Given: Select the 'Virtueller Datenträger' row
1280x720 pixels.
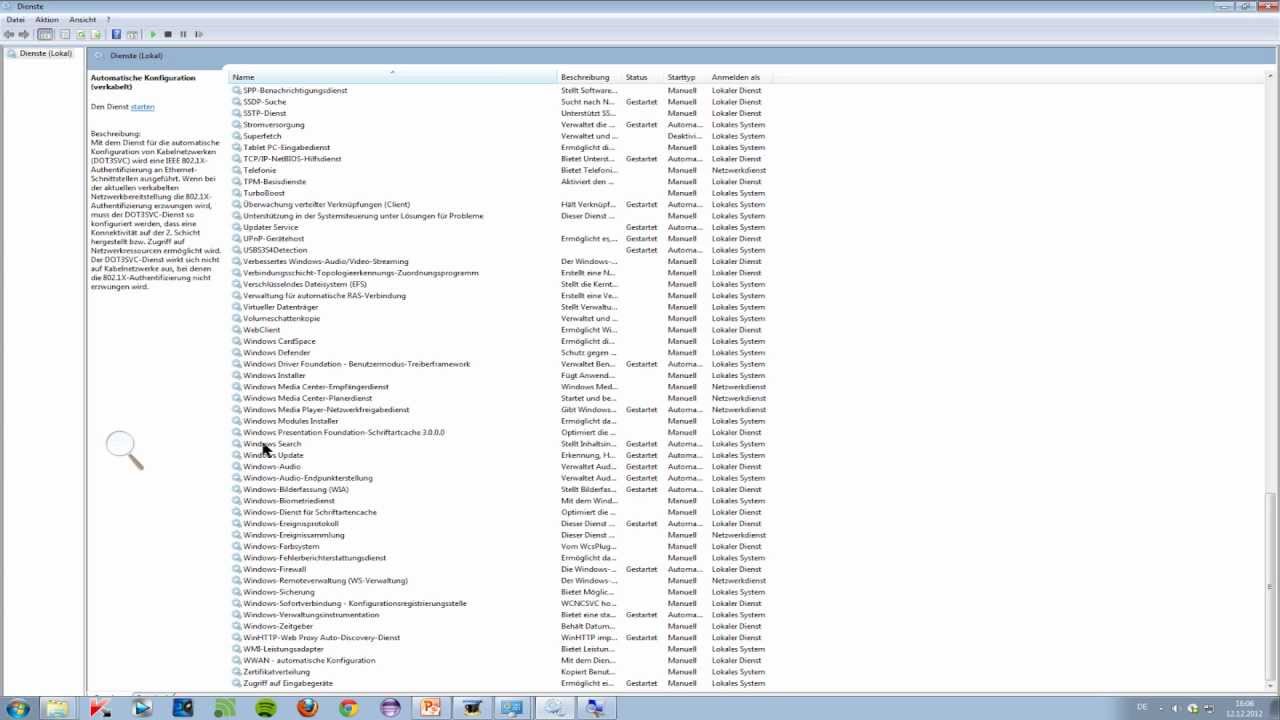Looking at the screenshot, I should coord(503,307).
